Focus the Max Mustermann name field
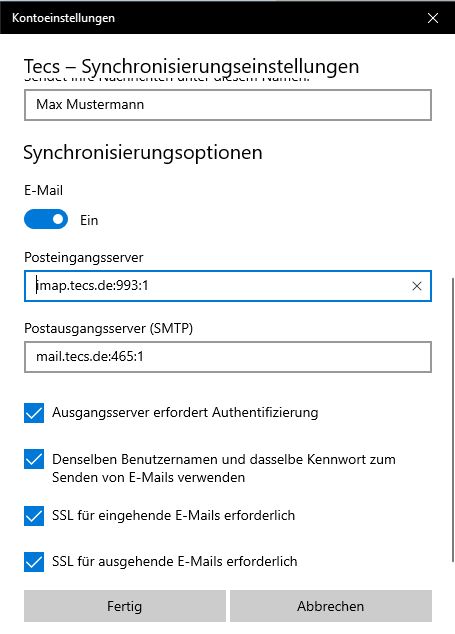455x634 pixels. tap(228, 105)
